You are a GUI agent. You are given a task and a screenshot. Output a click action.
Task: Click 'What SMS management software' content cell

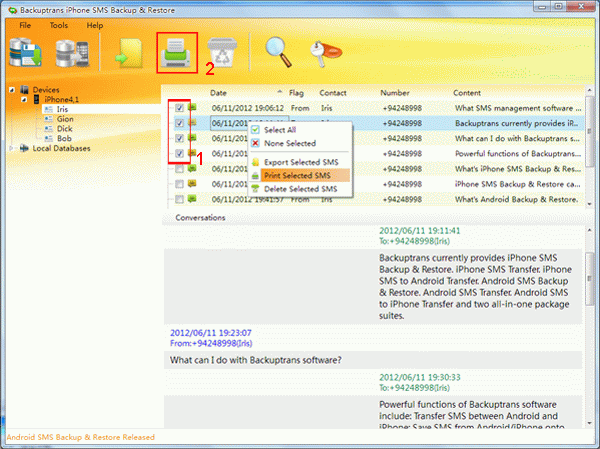(x=518, y=108)
